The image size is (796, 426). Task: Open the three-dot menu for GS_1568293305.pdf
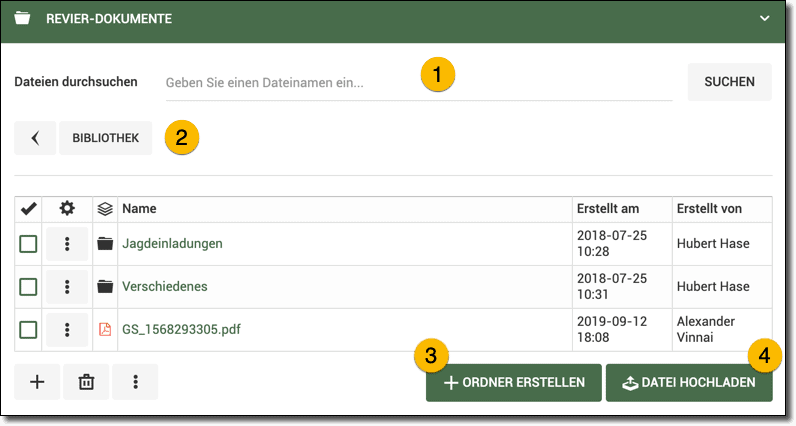67,329
